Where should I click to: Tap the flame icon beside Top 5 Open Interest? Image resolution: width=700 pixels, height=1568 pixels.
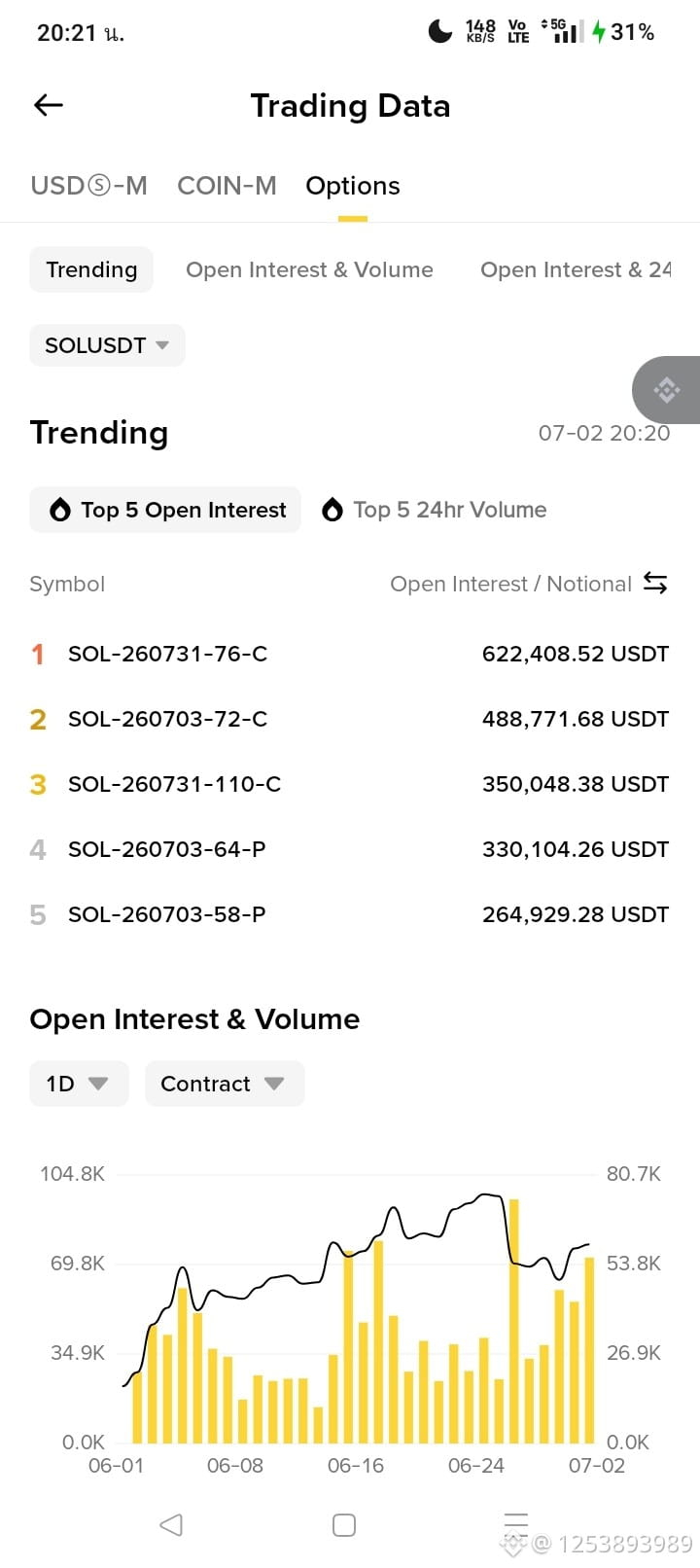(x=60, y=510)
